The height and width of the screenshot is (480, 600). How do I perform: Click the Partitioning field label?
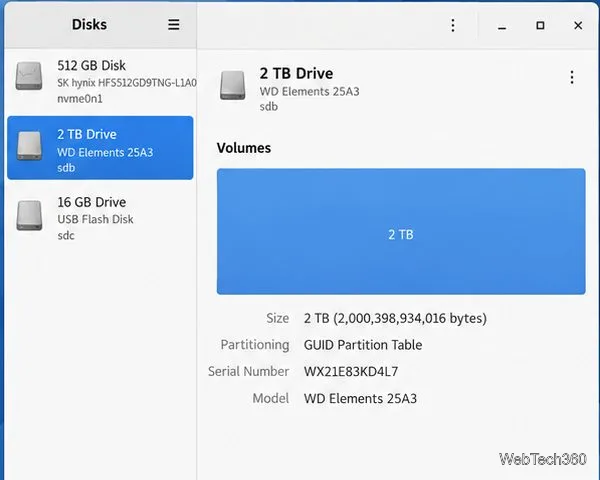pos(255,345)
